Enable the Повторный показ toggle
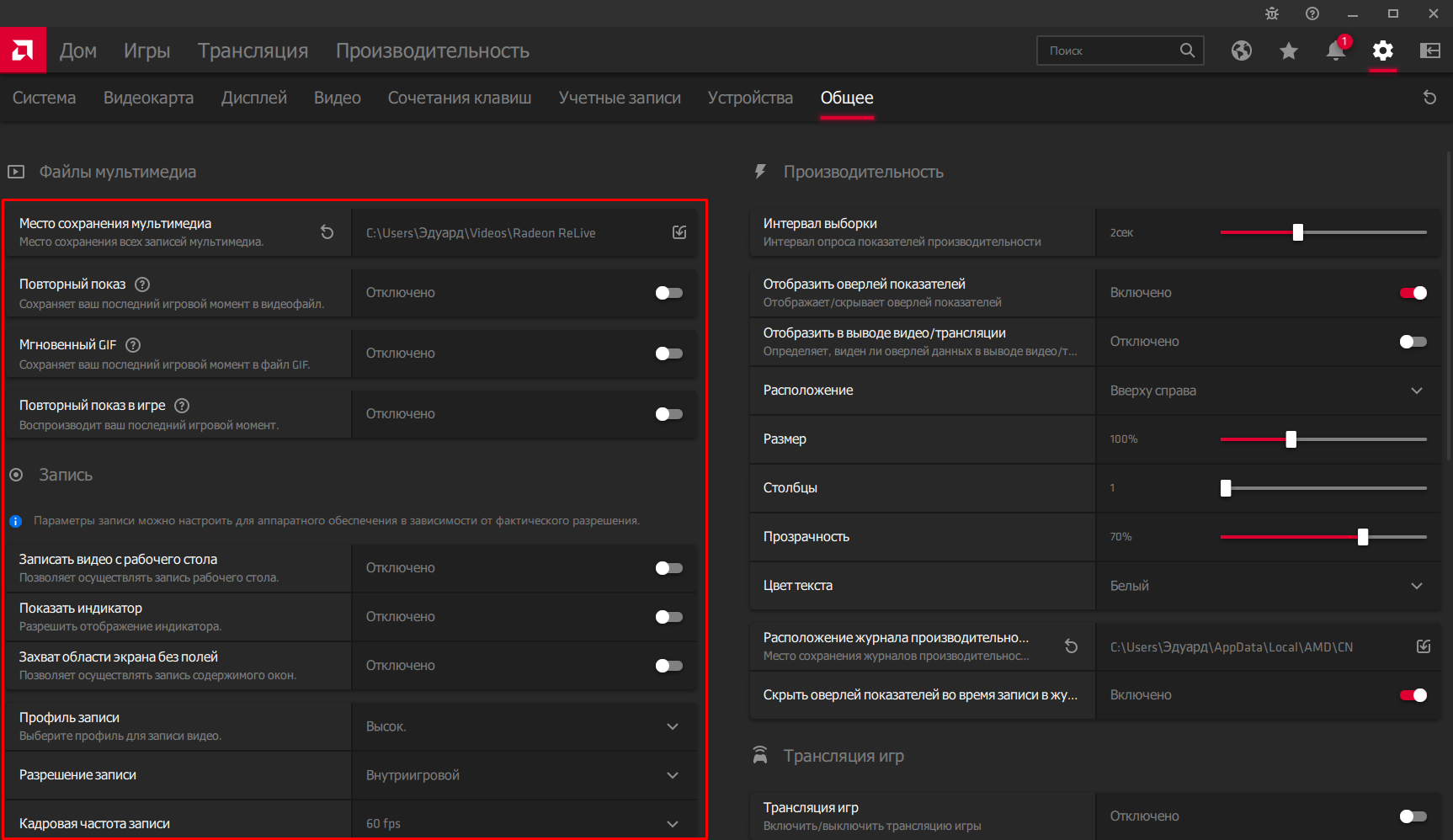1453x840 pixels. pyautogui.click(x=668, y=293)
